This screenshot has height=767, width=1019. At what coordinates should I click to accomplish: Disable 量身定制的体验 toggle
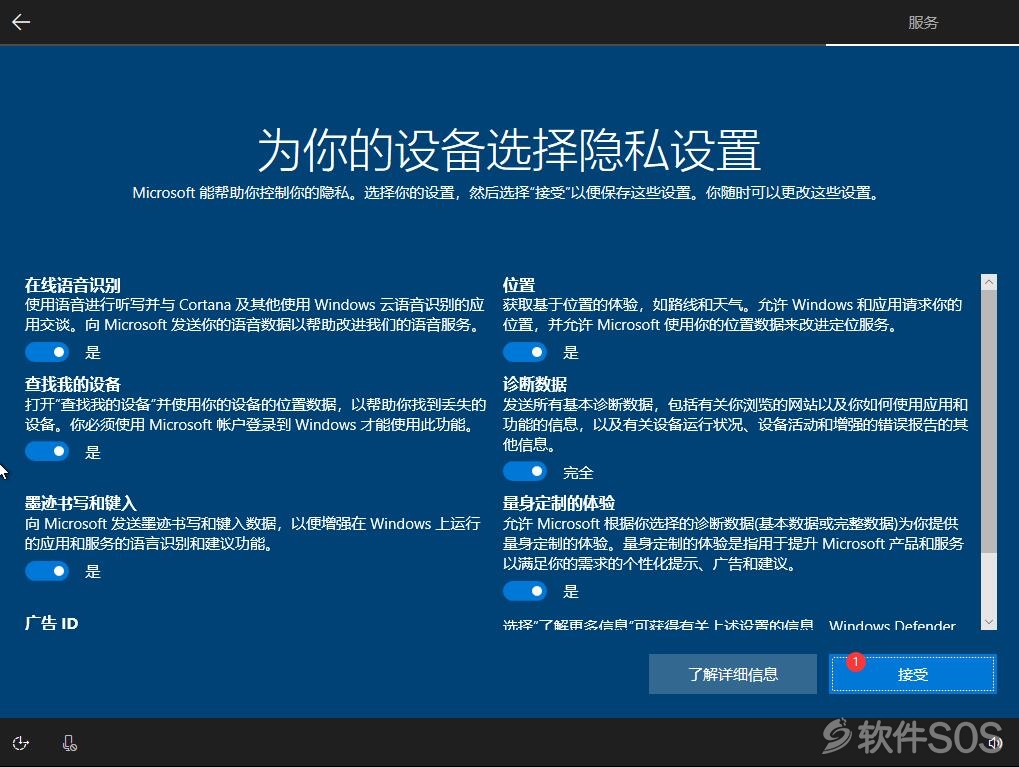click(525, 592)
